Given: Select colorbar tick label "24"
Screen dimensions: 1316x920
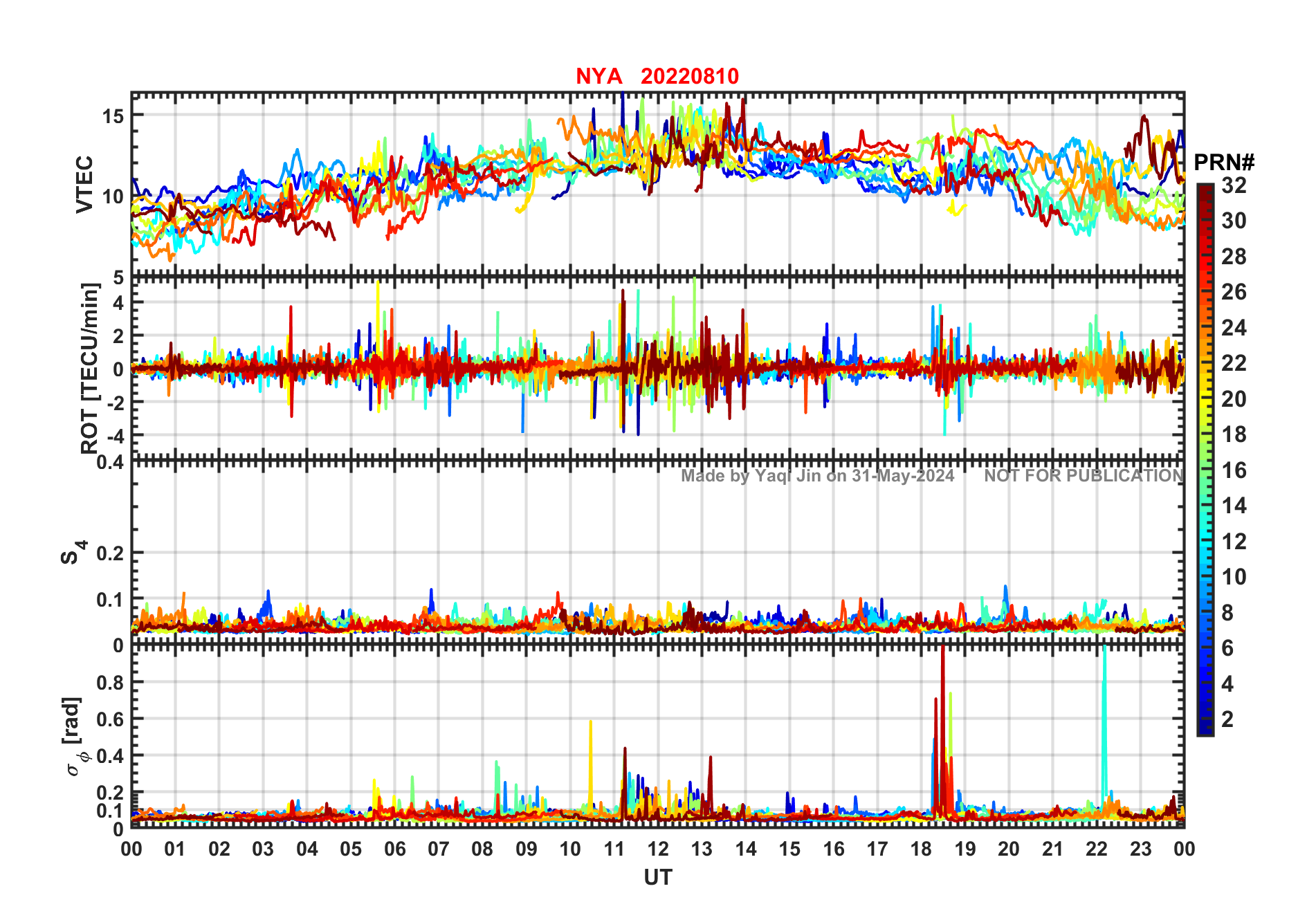Looking at the screenshot, I should pyautogui.click(x=1234, y=327).
